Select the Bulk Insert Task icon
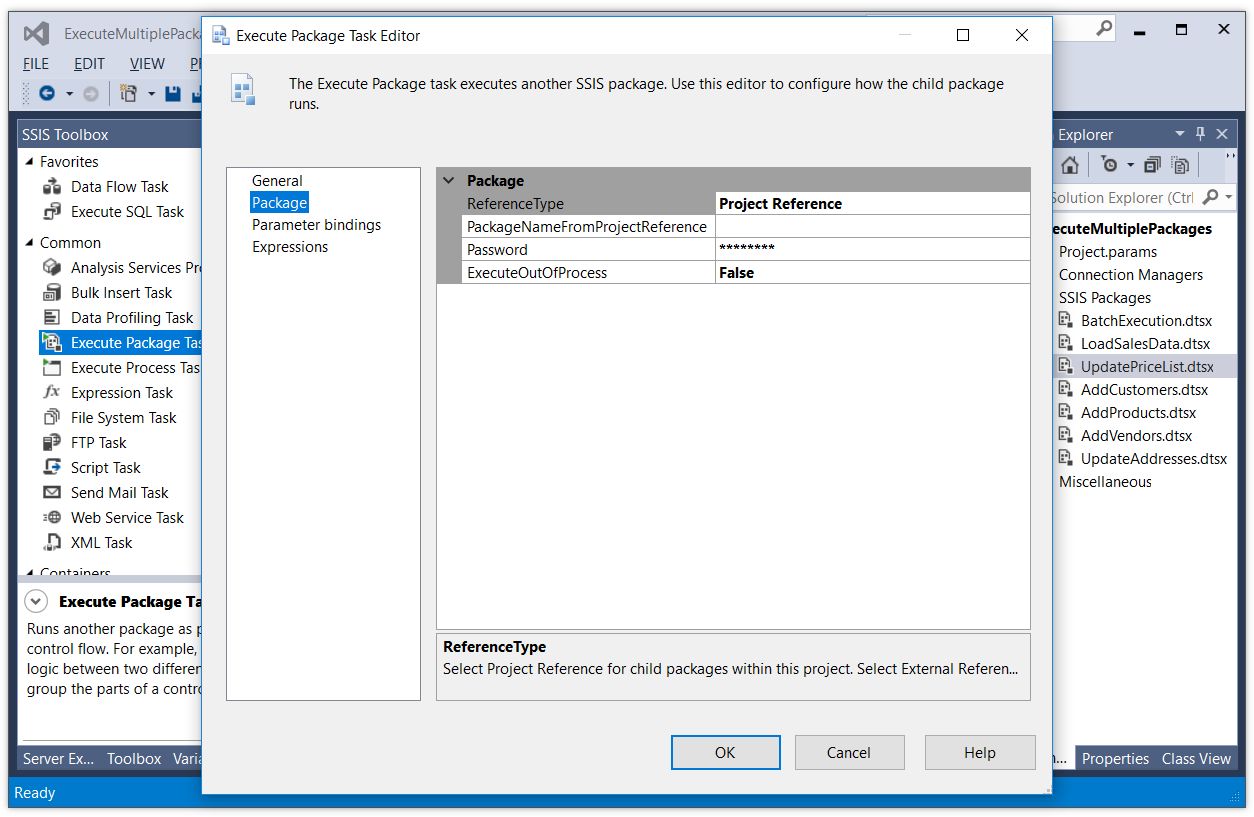1254x817 pixels. click(52, 293)
